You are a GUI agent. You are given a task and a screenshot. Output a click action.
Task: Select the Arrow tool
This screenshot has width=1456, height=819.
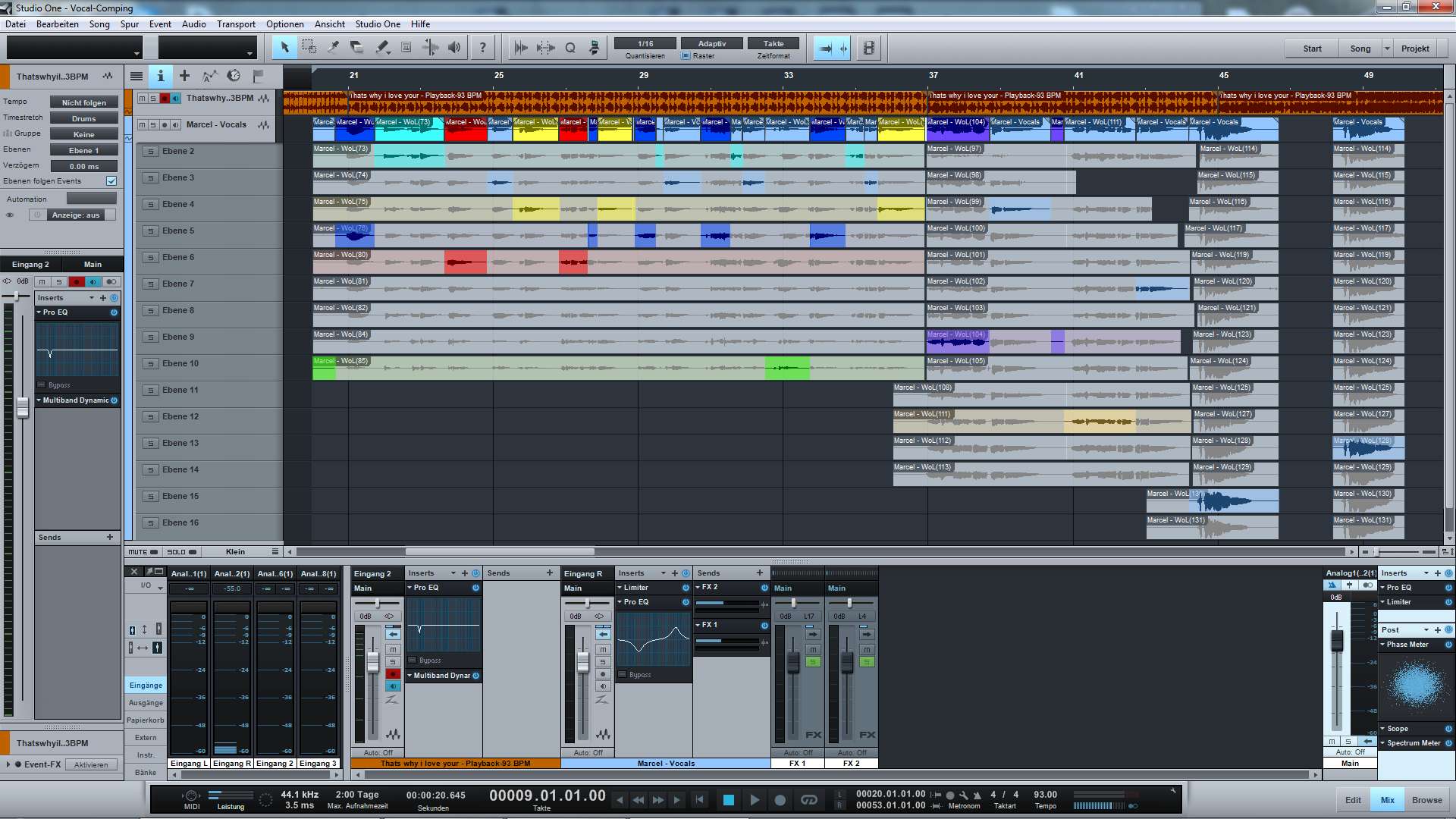(284, 48)
